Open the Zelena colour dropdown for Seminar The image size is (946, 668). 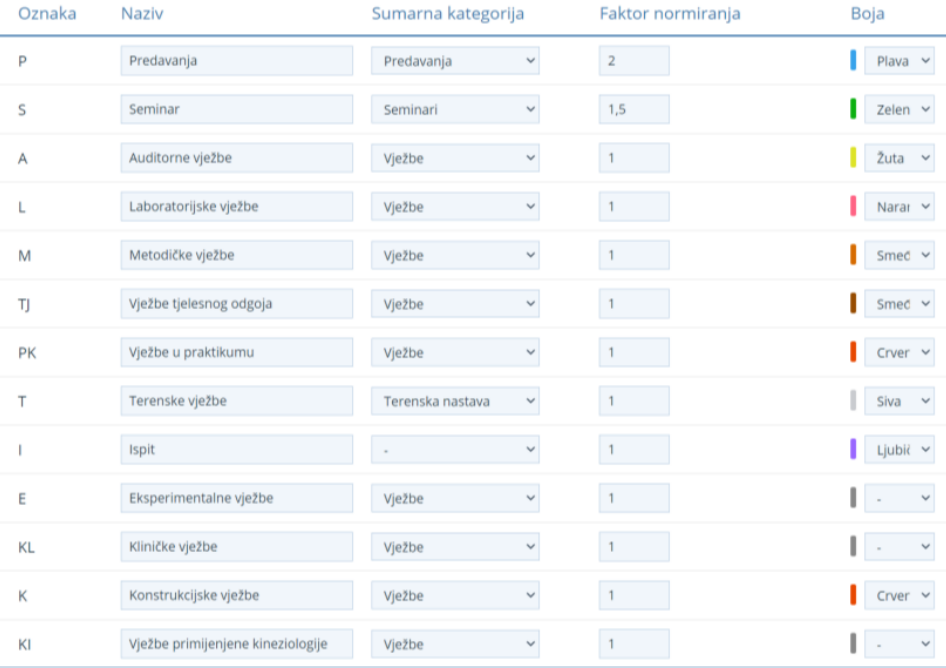899,109
